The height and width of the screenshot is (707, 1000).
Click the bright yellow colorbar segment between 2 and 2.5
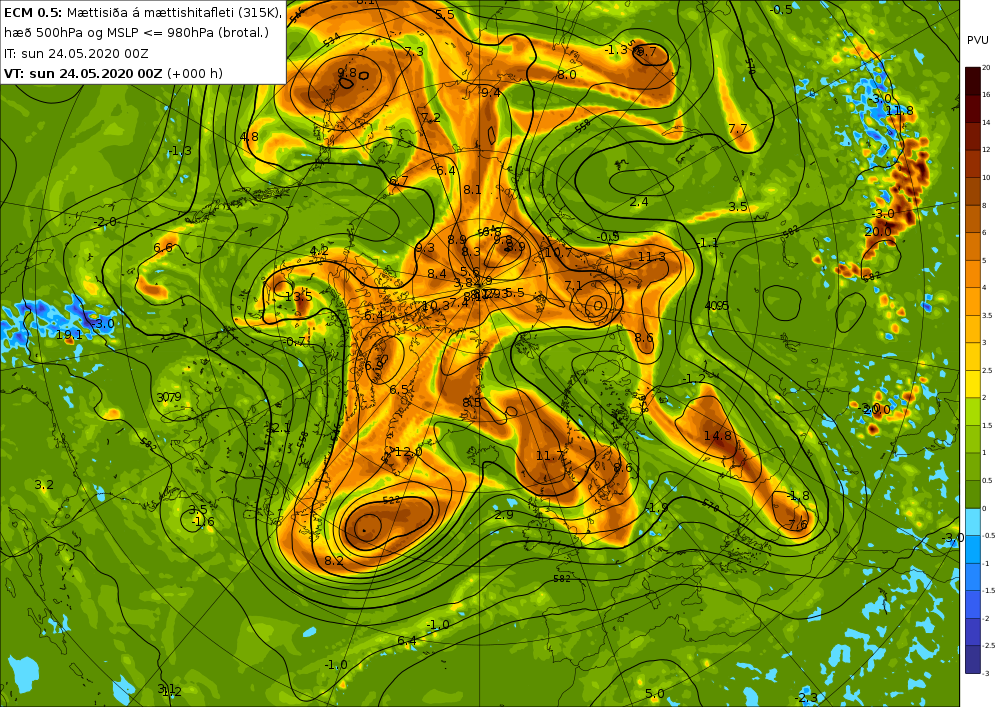(973, 384)
